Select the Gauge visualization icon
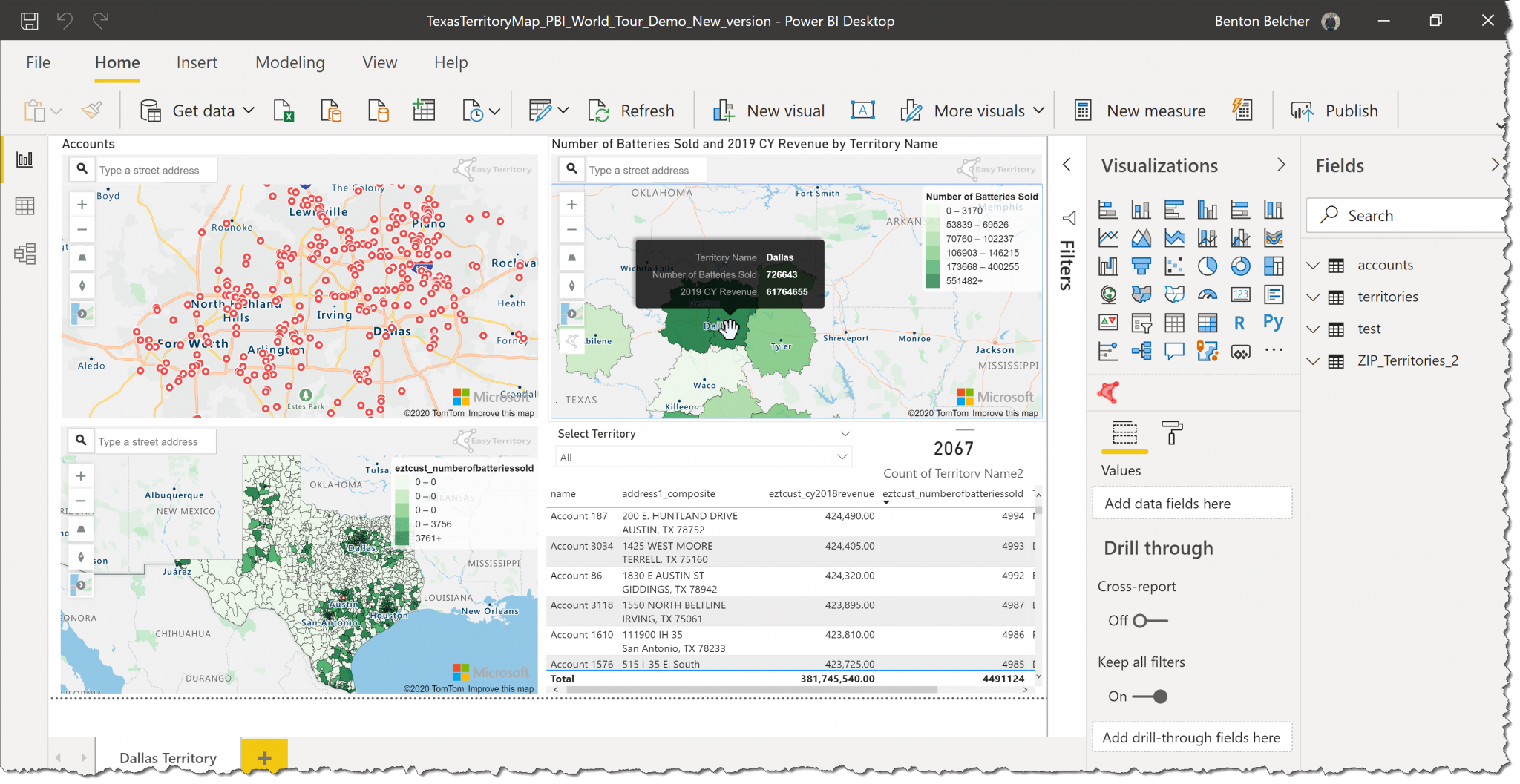 (1208, 294)
